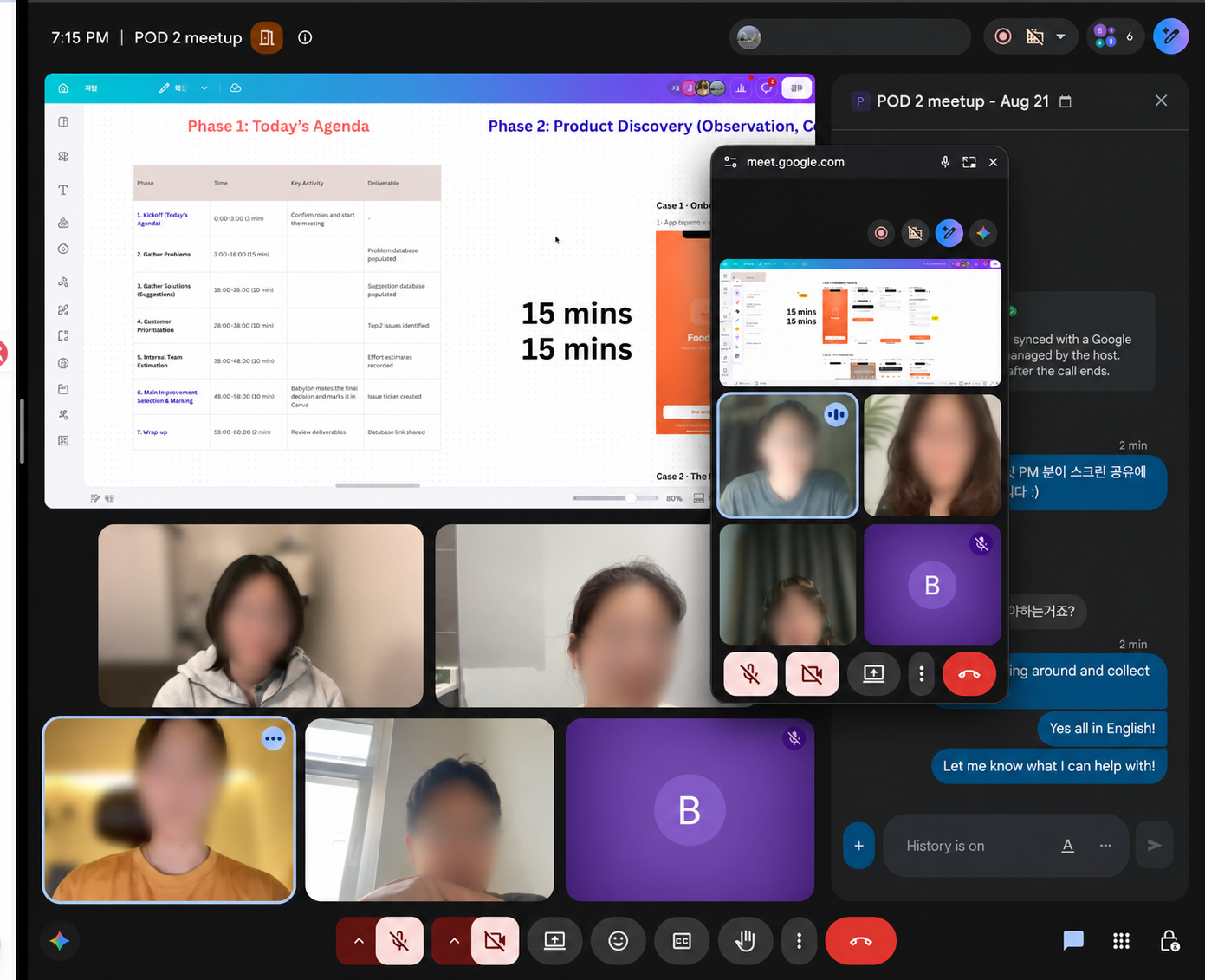Open more options in the picture-in-picture window
This screenshot has width=1205, height=980.
point(921,673)
